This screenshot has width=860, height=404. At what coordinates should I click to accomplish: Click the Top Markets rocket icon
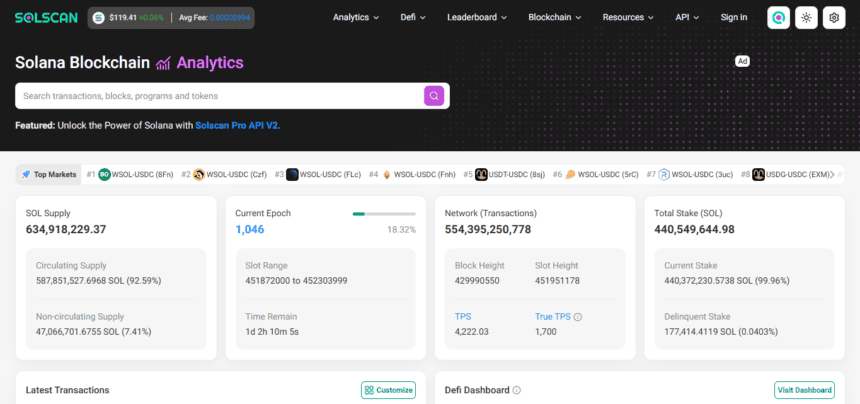pos(25,174)
